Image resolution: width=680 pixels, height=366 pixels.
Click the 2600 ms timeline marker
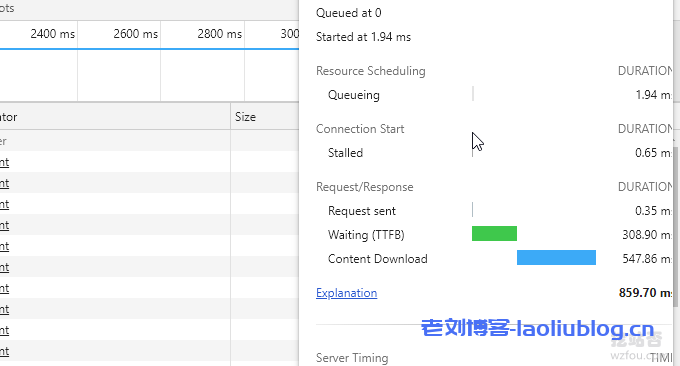(135, 34)
